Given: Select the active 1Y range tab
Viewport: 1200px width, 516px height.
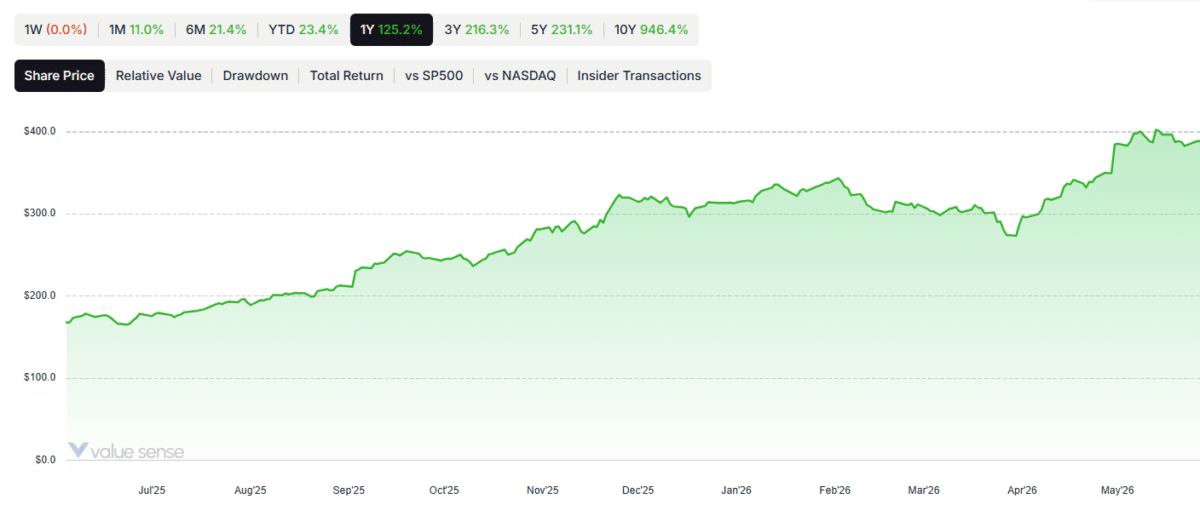Looking at the screenshot, I should click(x=392, y=30).
